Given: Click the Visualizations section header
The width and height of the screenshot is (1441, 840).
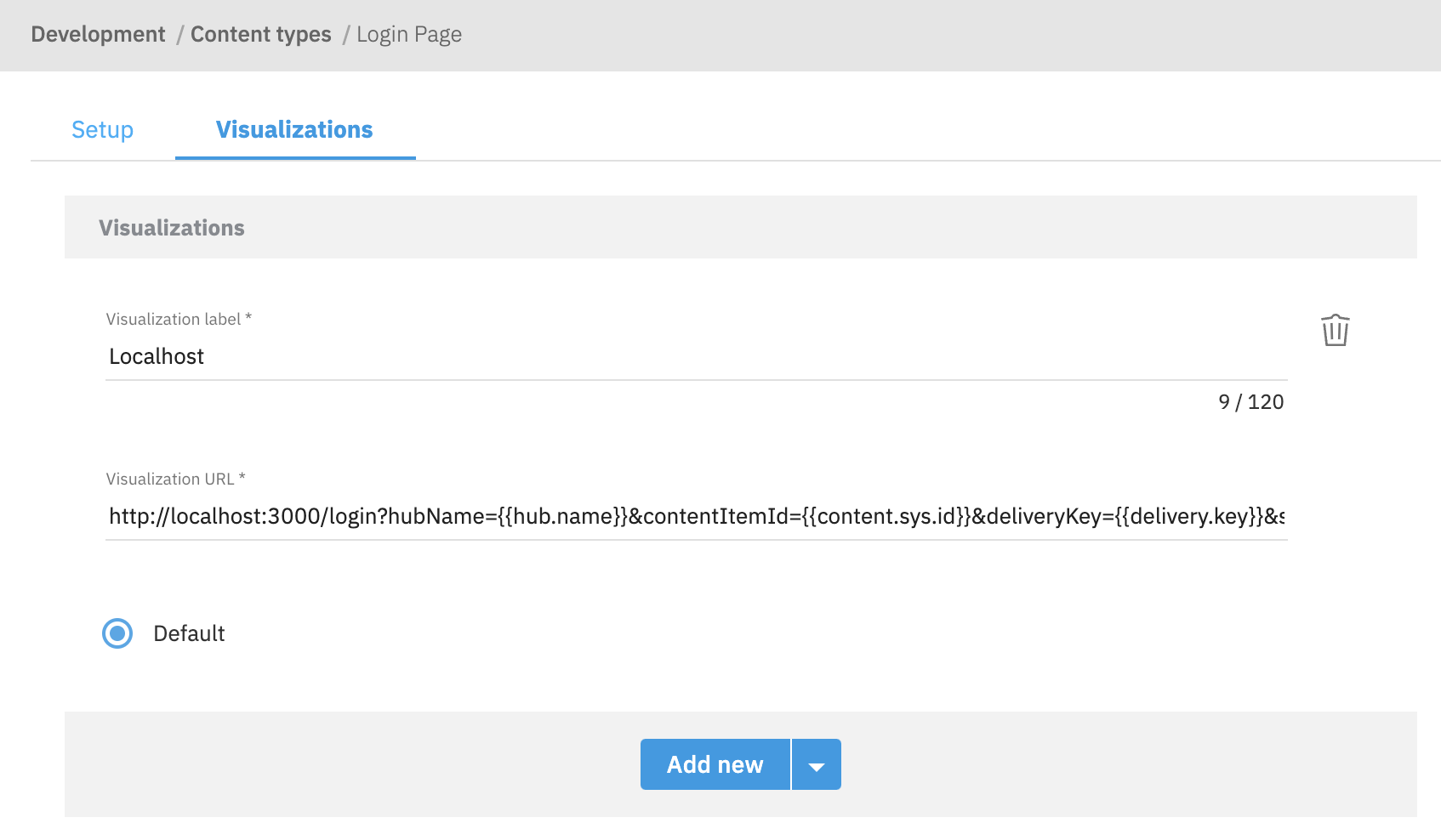Looking at the screenshot, I should [x=171, y=227].
